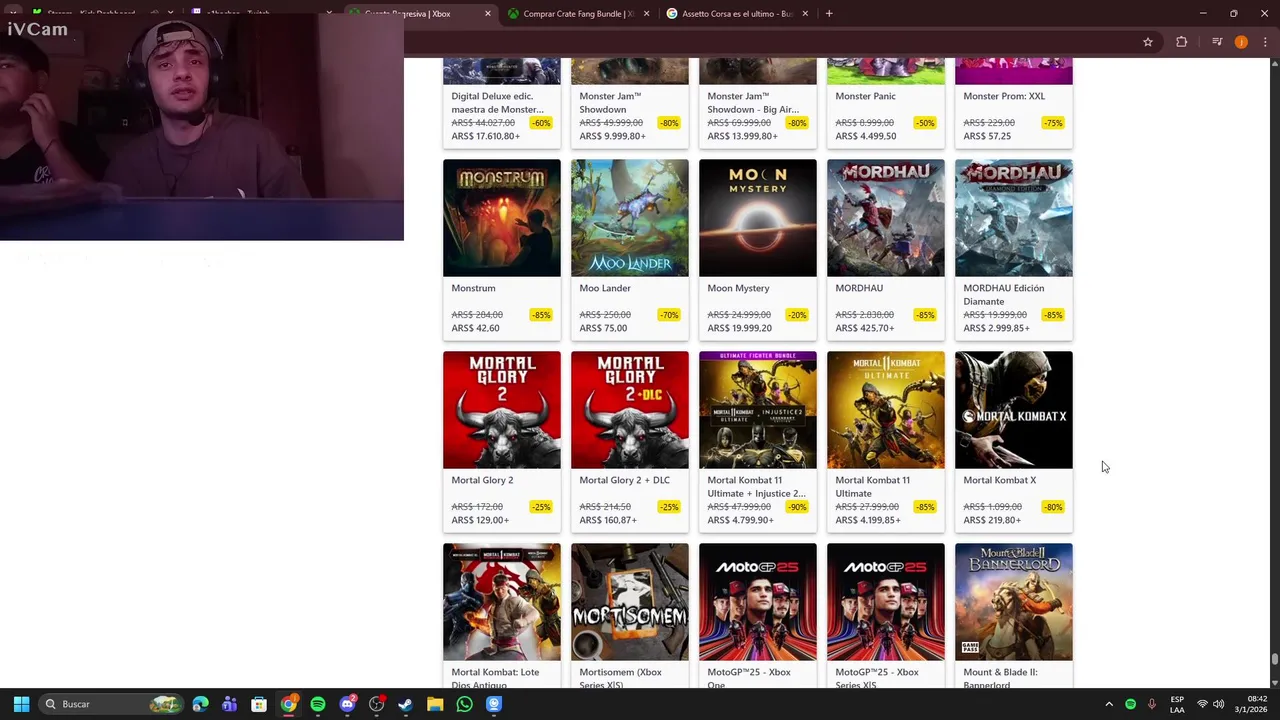Viewport: 1280px width, 720px height.
Task: Focus the Buscar taskbar search box
Action: [111, 704]
